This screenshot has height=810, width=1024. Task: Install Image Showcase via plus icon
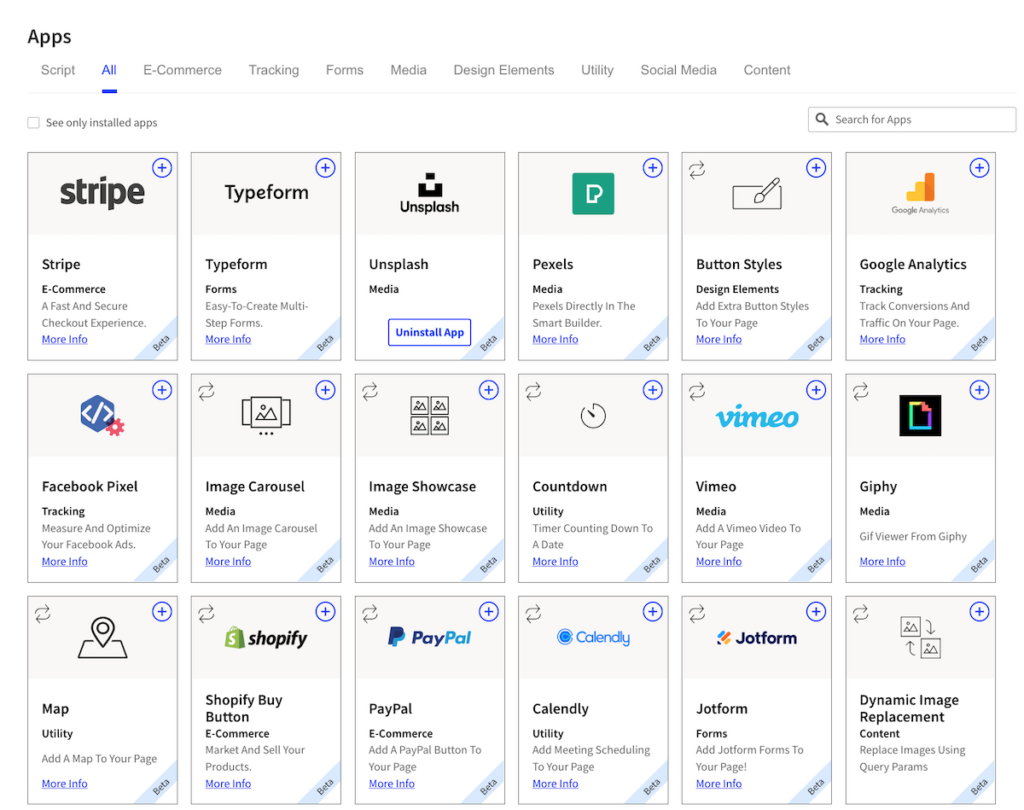[x=488, y=390]
